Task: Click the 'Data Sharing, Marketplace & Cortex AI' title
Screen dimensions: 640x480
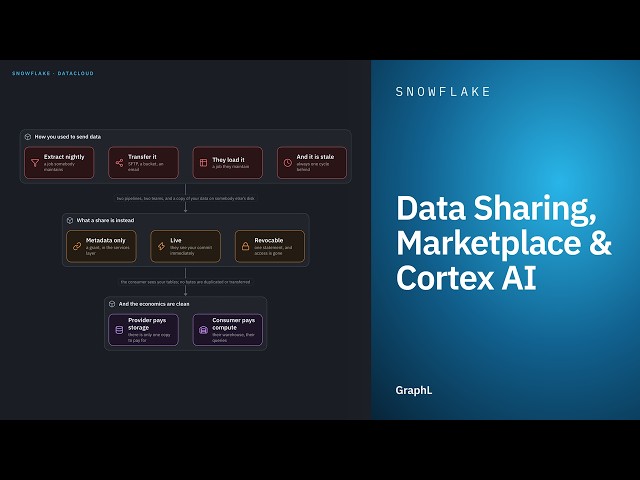Action: pos(504,242)
